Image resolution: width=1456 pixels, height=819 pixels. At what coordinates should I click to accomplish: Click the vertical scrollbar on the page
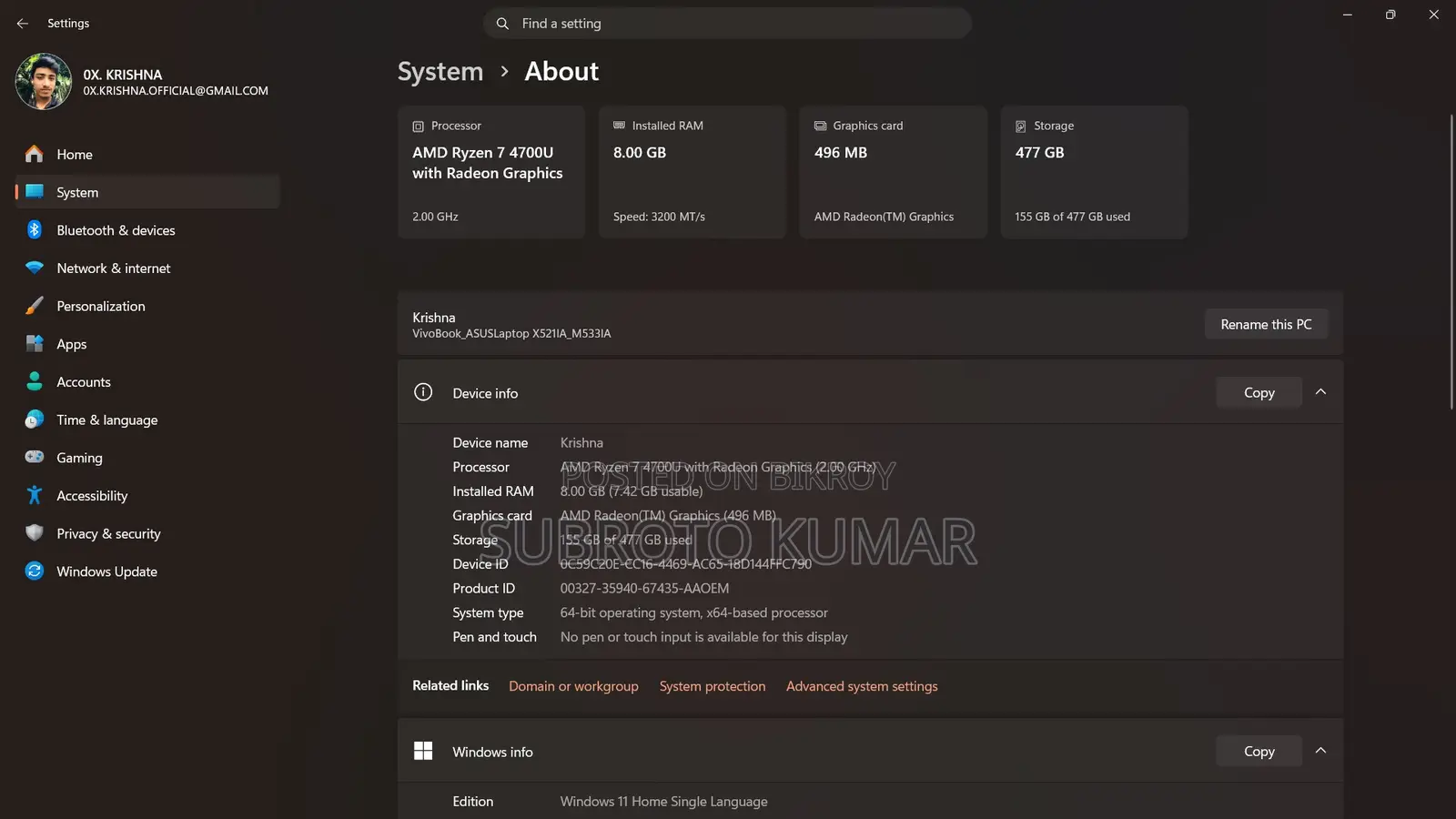click(x=1451, y=262)
